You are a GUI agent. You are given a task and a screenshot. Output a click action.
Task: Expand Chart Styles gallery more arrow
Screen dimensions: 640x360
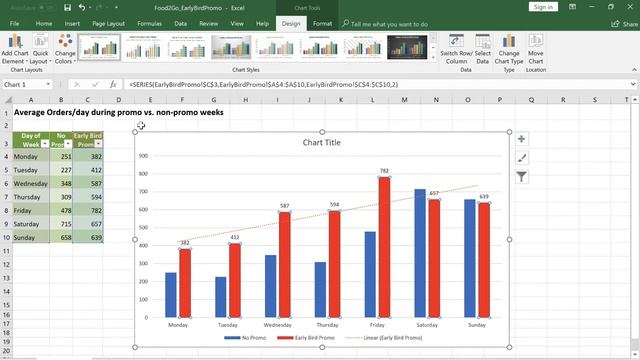point(433,57)
